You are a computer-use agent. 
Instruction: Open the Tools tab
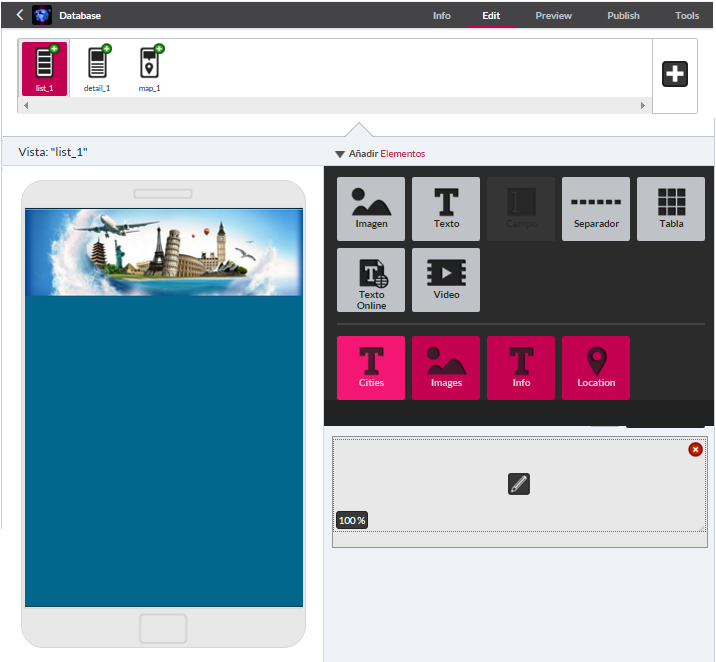[687, 16]
